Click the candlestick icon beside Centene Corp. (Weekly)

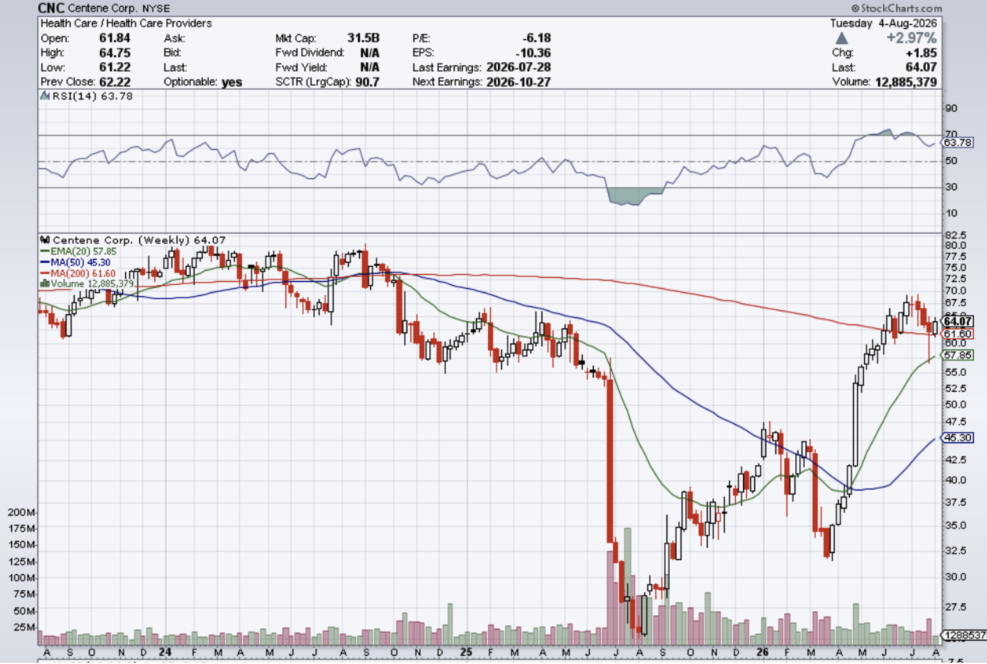[45, 240]
